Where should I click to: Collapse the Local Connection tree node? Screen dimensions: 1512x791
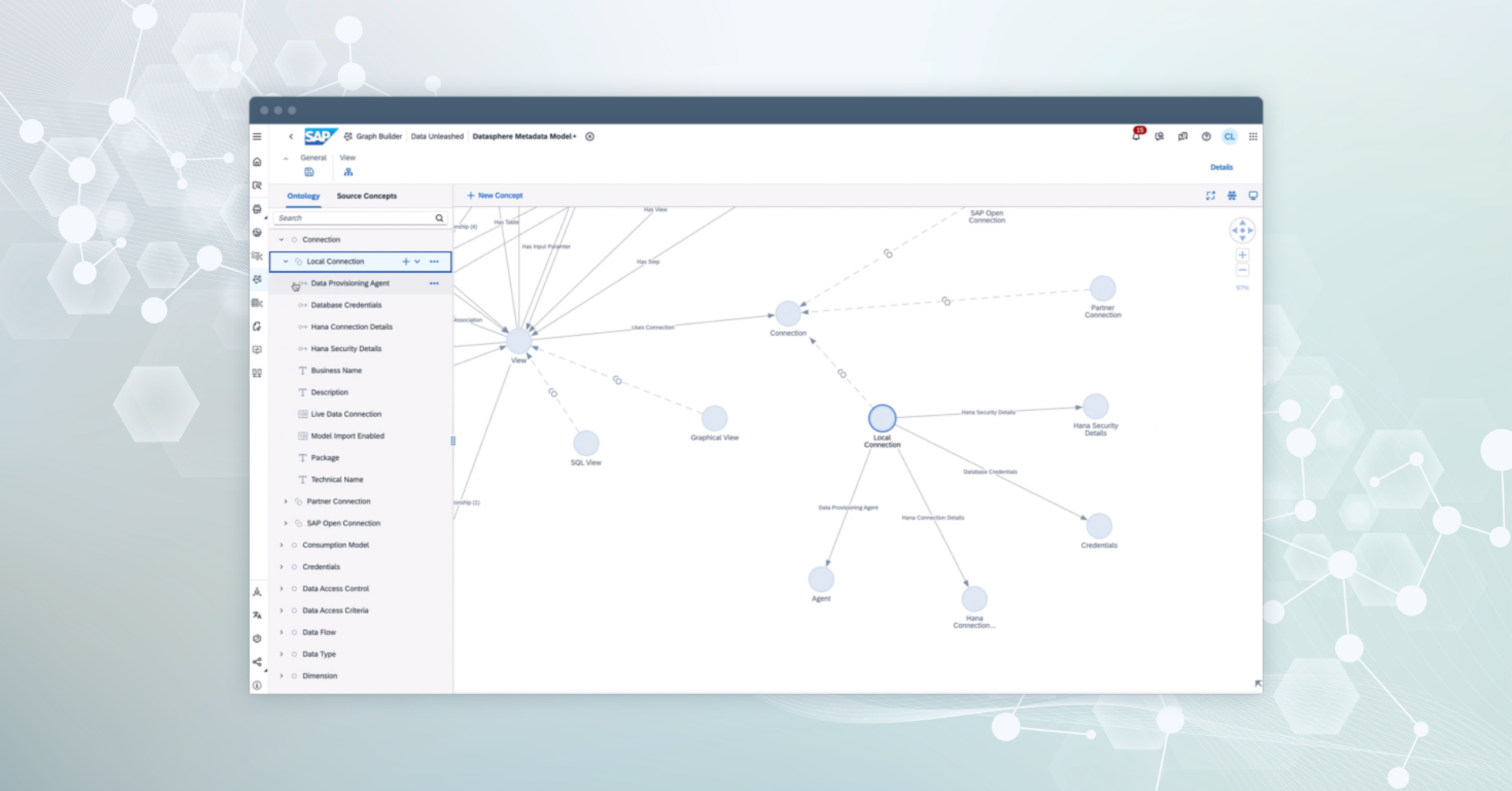coord(286,262)
